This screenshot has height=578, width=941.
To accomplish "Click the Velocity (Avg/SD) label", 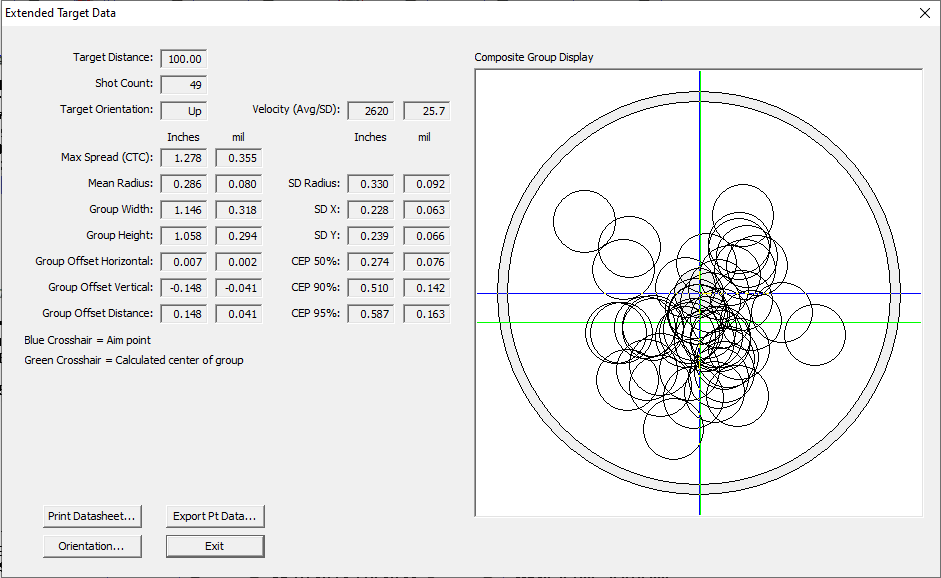I will (x=296, y=109).
